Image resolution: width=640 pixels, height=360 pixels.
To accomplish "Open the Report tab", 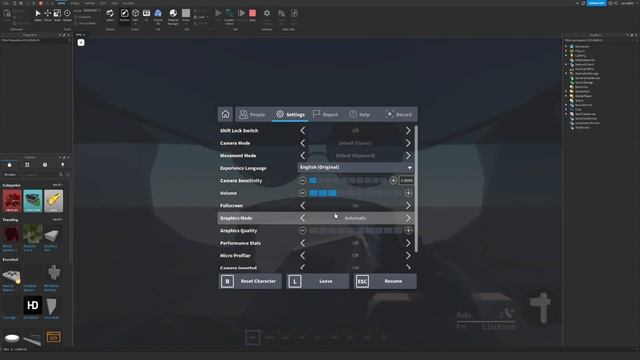I will click(x=325, y=115).
